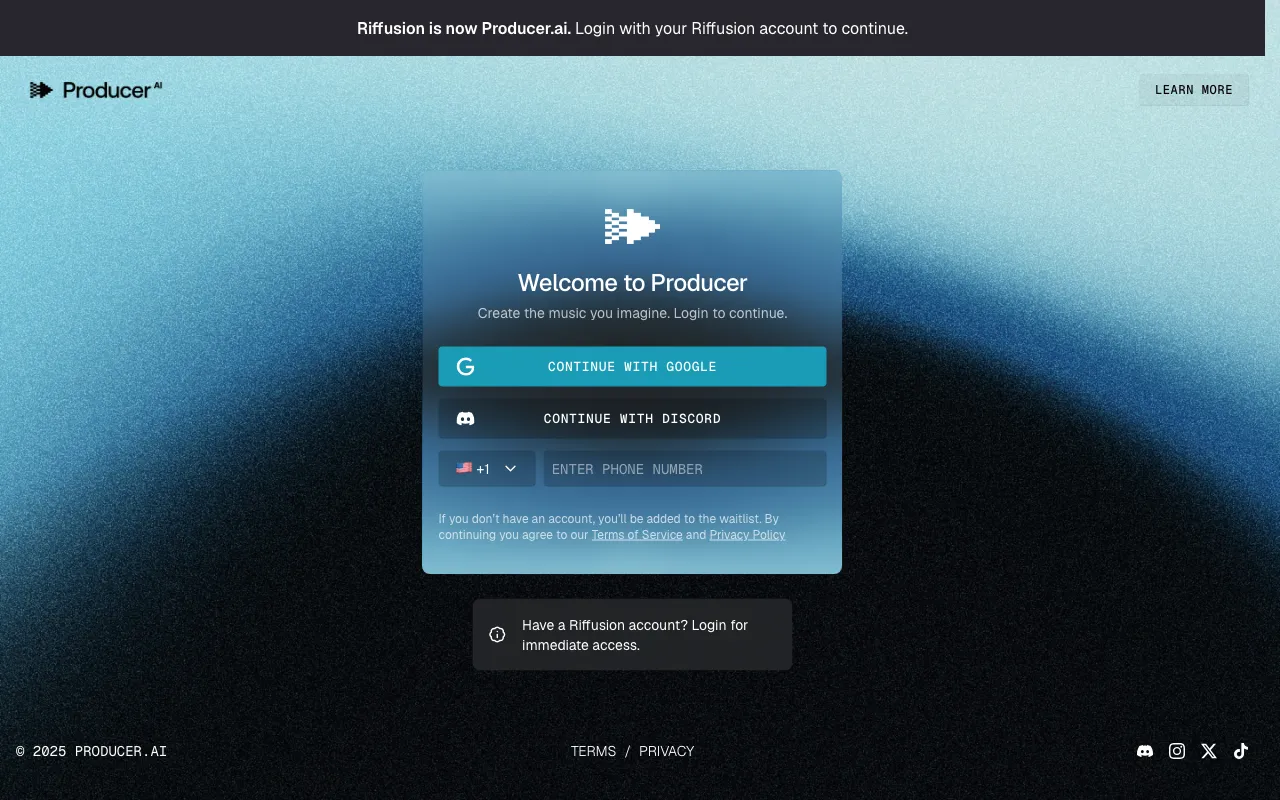Focus the Enter Phone Number field

pos(685,468)
